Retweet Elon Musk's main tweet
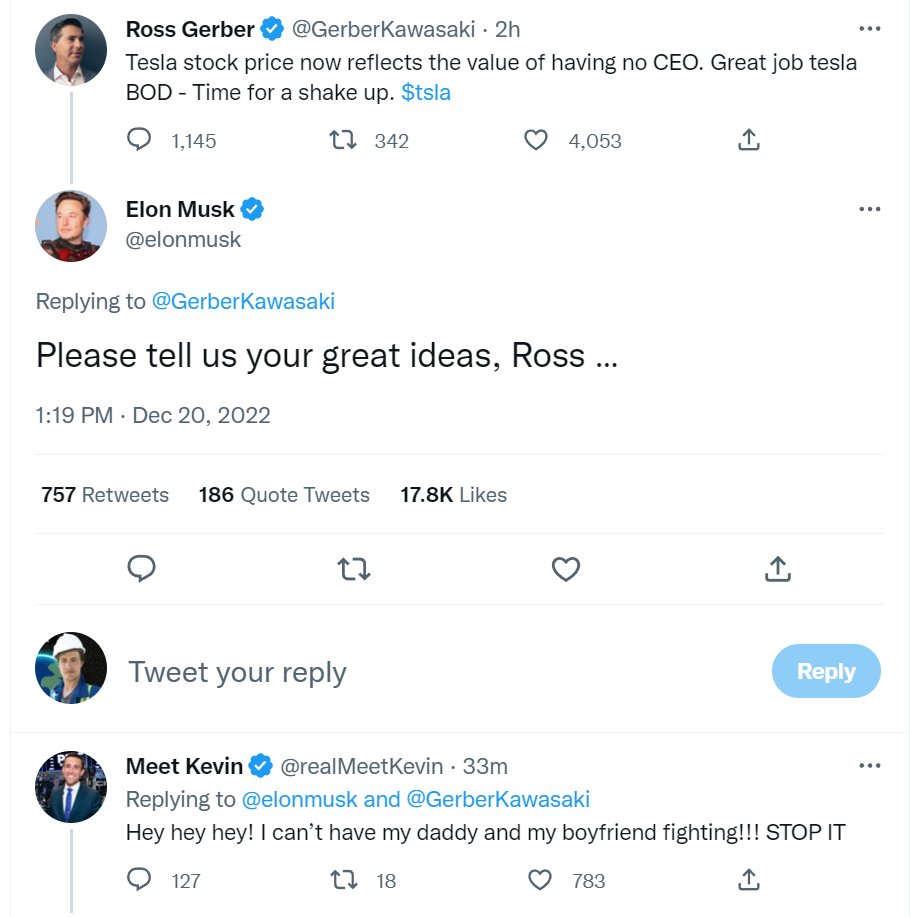Screen dimensions: 910x917 (354, 569)
